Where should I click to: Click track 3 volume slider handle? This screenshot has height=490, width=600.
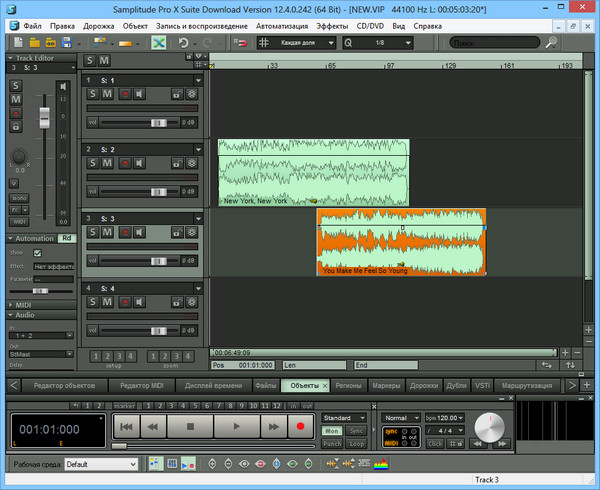click(160, 260)
